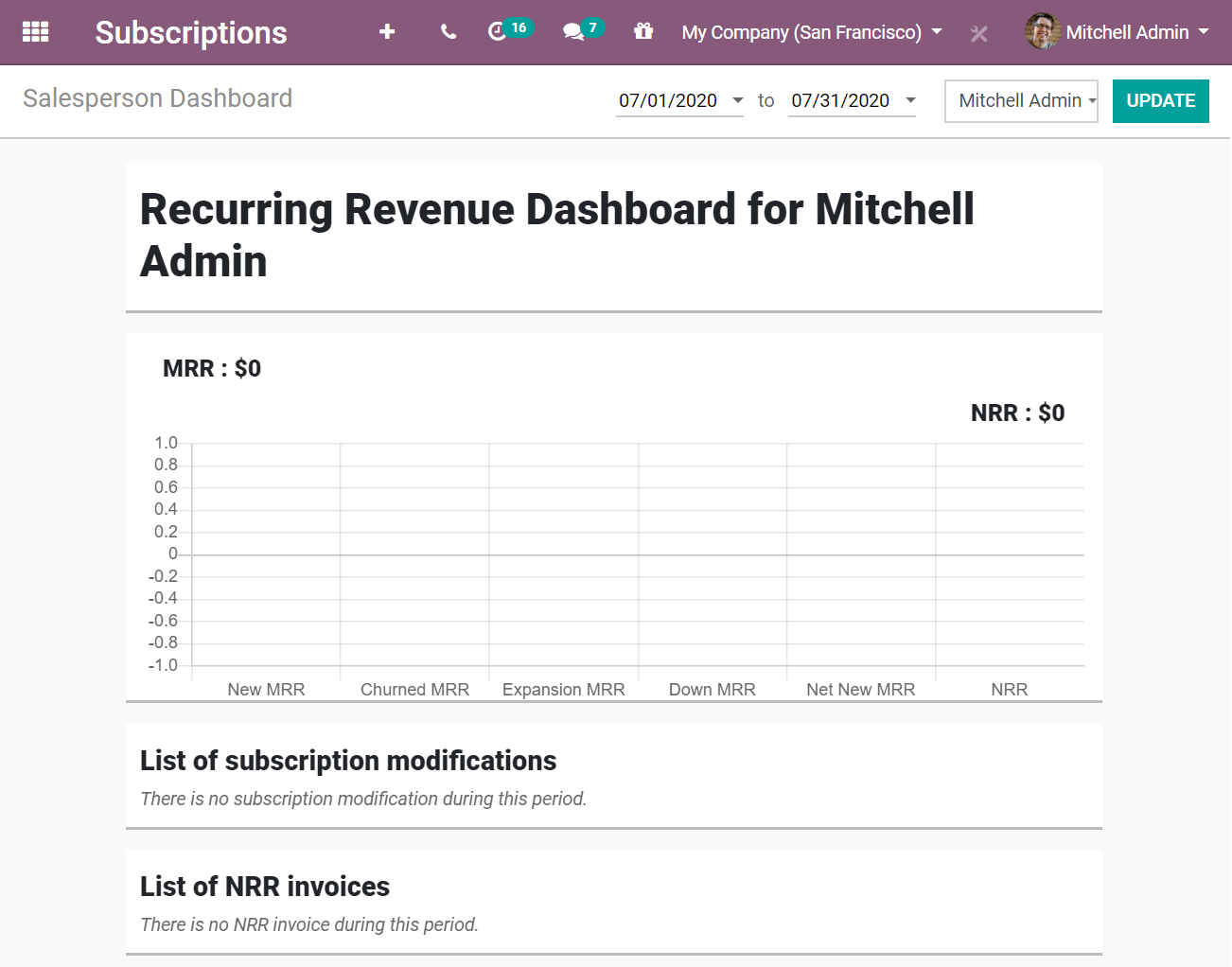The width and height of the screenshot is (1232, 967).
Task: Open the Subscriptions menu title
Action: [190, 31]
